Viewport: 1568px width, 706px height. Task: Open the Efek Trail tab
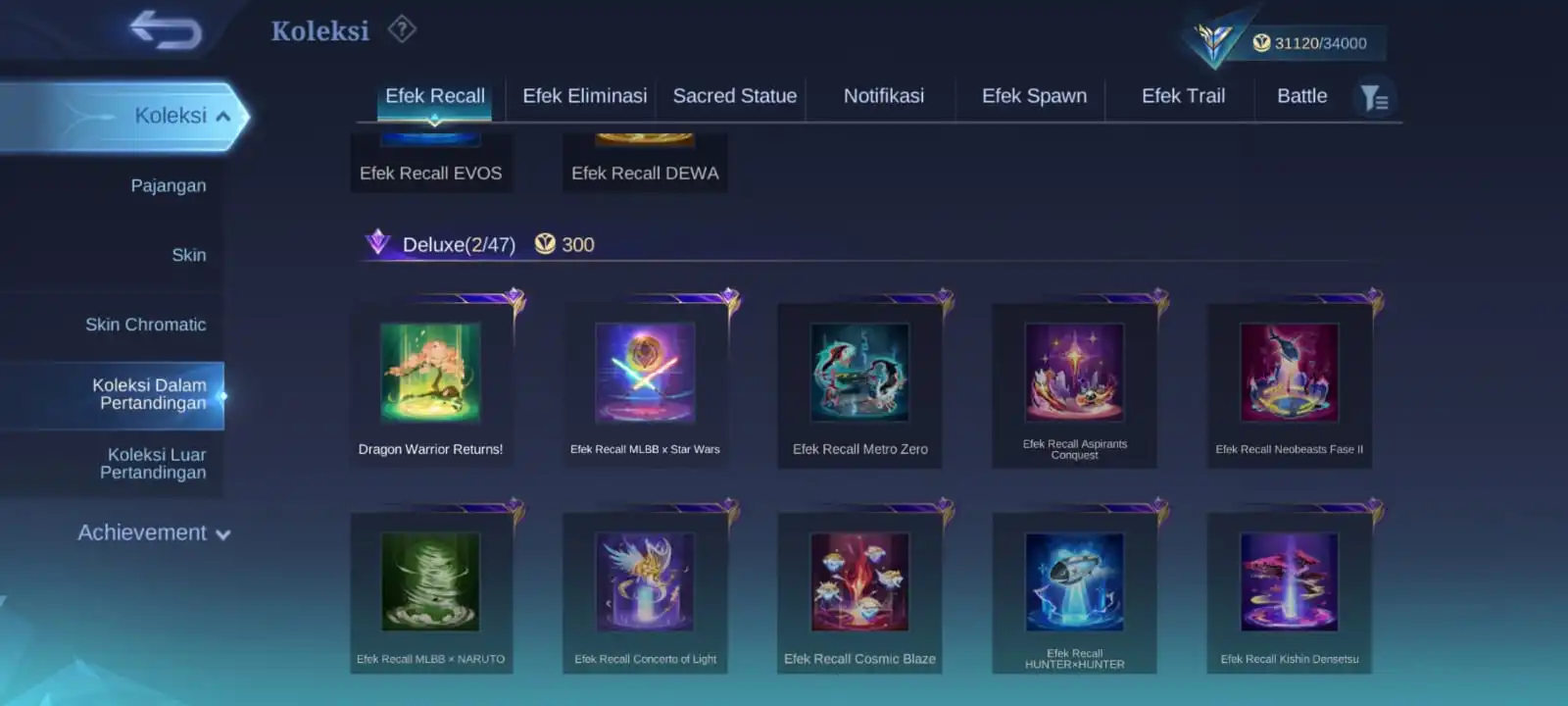tap(1183, 96)
